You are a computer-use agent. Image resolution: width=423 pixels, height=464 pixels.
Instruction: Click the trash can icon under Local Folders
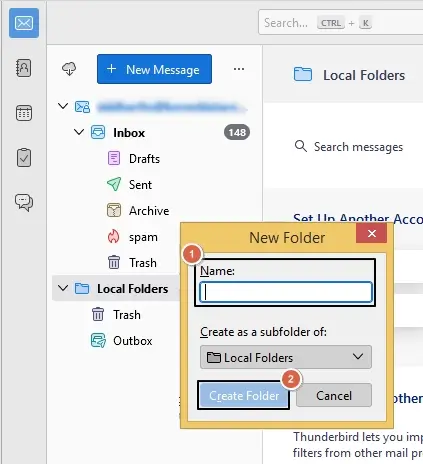click(x=98, y=314)
